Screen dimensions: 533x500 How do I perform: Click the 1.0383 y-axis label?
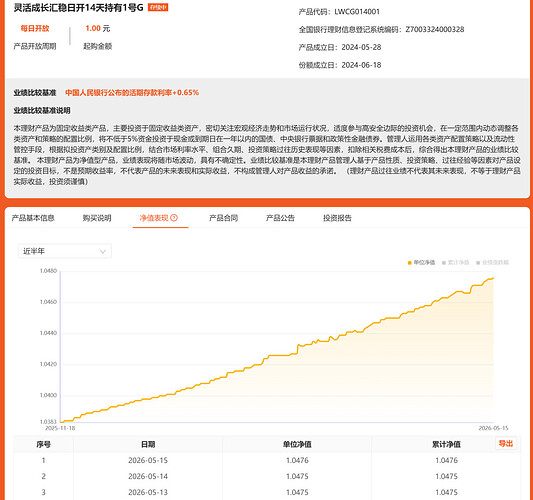click(x=48, y=422)
